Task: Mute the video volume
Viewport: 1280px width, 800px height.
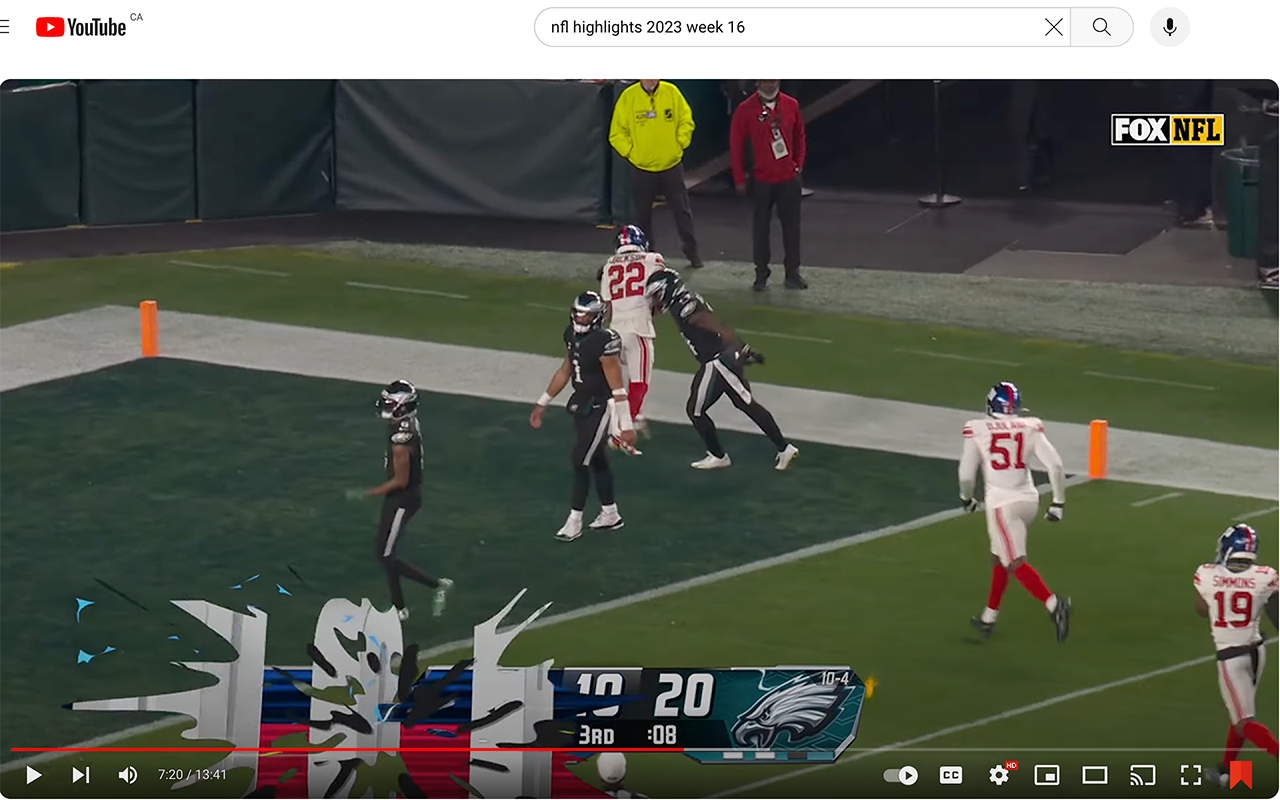Action: click(x=128, y=775)
